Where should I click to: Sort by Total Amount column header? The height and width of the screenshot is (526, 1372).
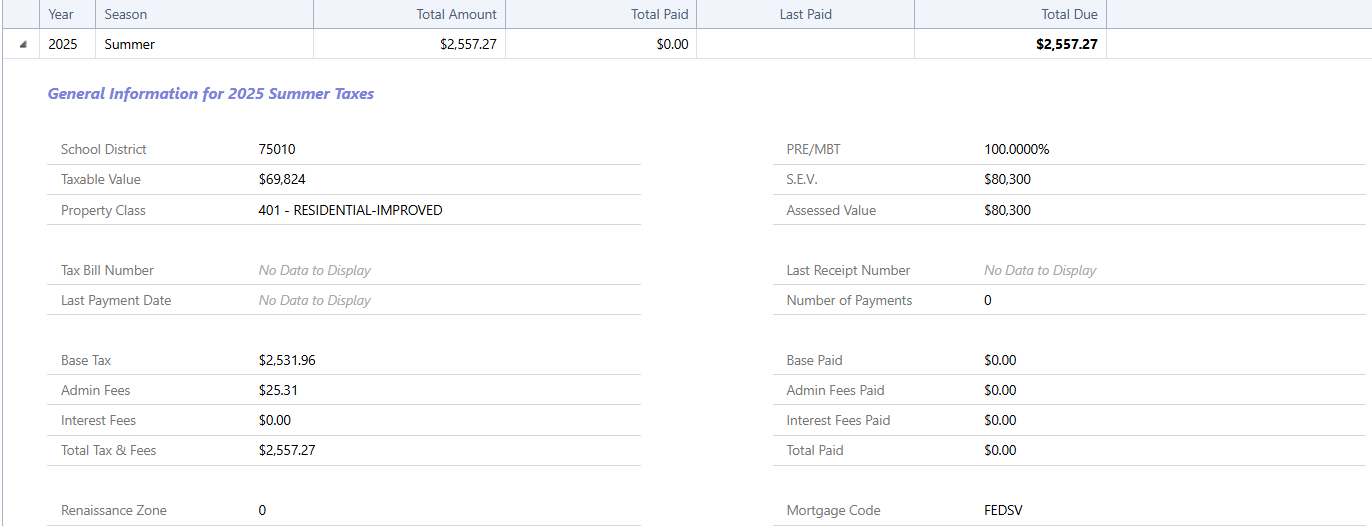coord(456,14)
